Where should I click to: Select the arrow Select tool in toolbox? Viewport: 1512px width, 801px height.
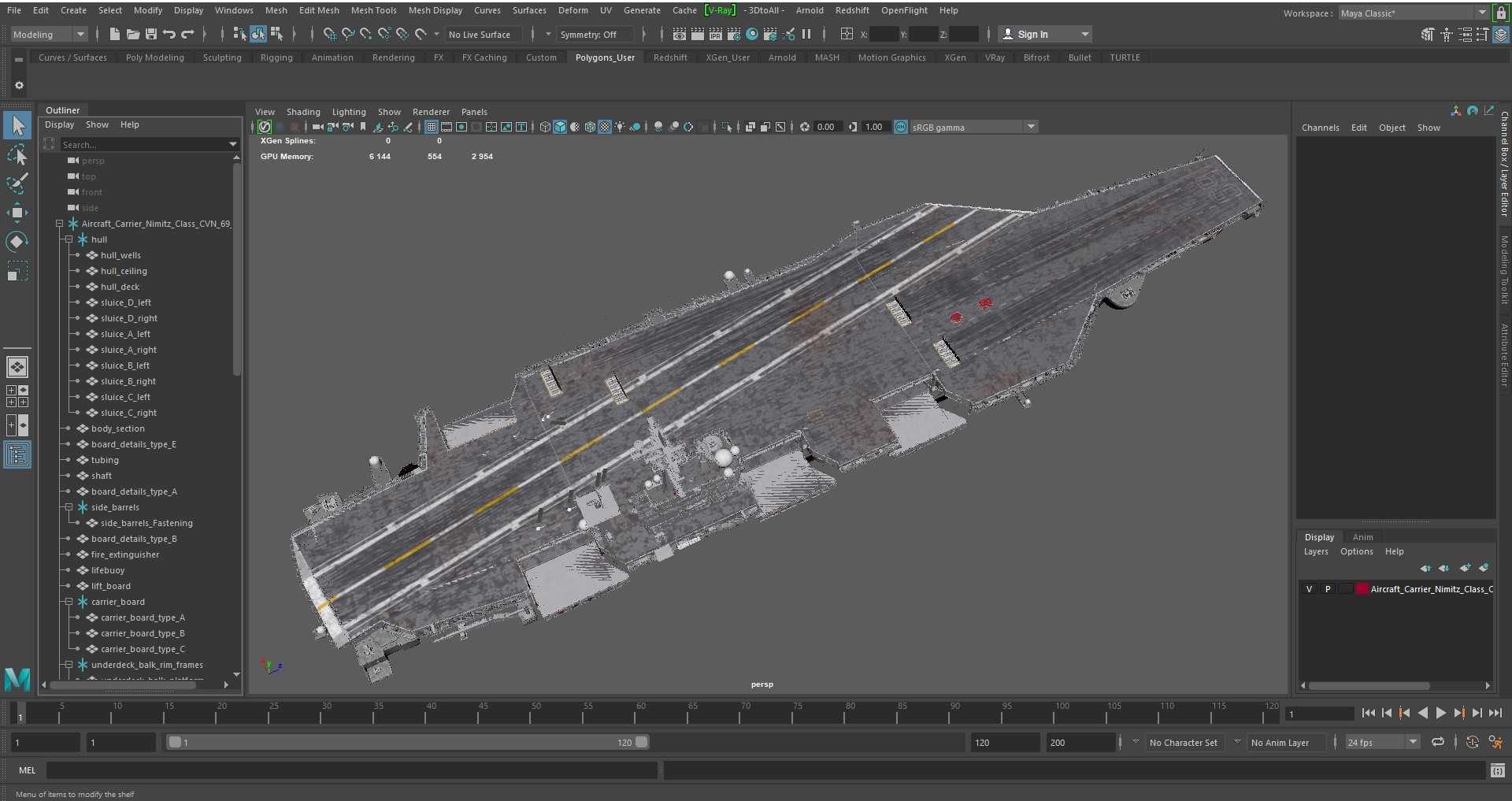17,126
